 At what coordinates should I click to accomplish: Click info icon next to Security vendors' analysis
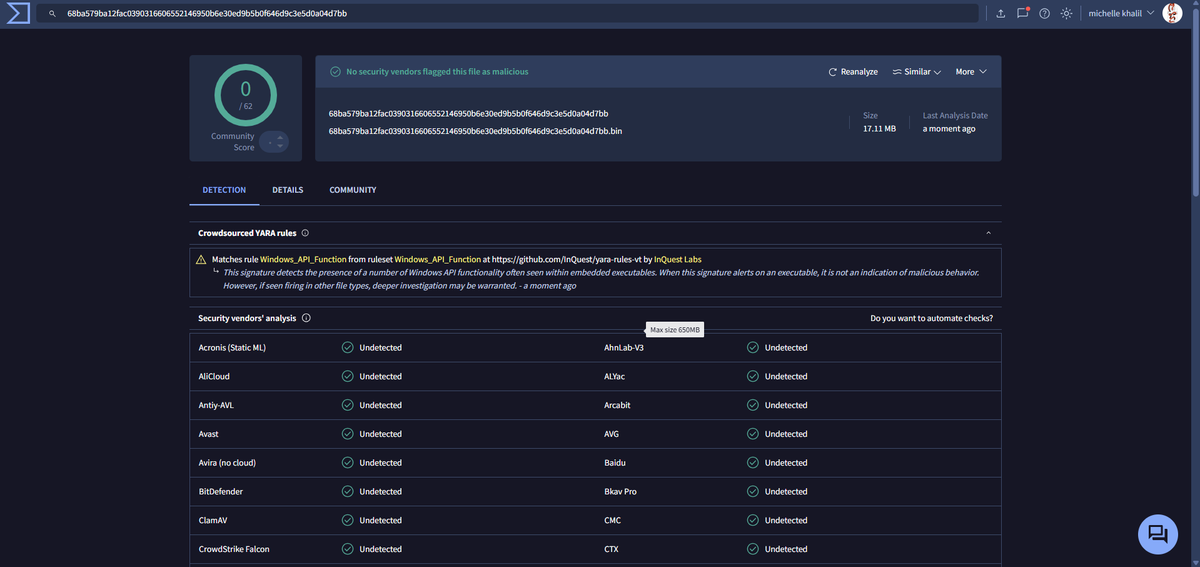[306, 318]
